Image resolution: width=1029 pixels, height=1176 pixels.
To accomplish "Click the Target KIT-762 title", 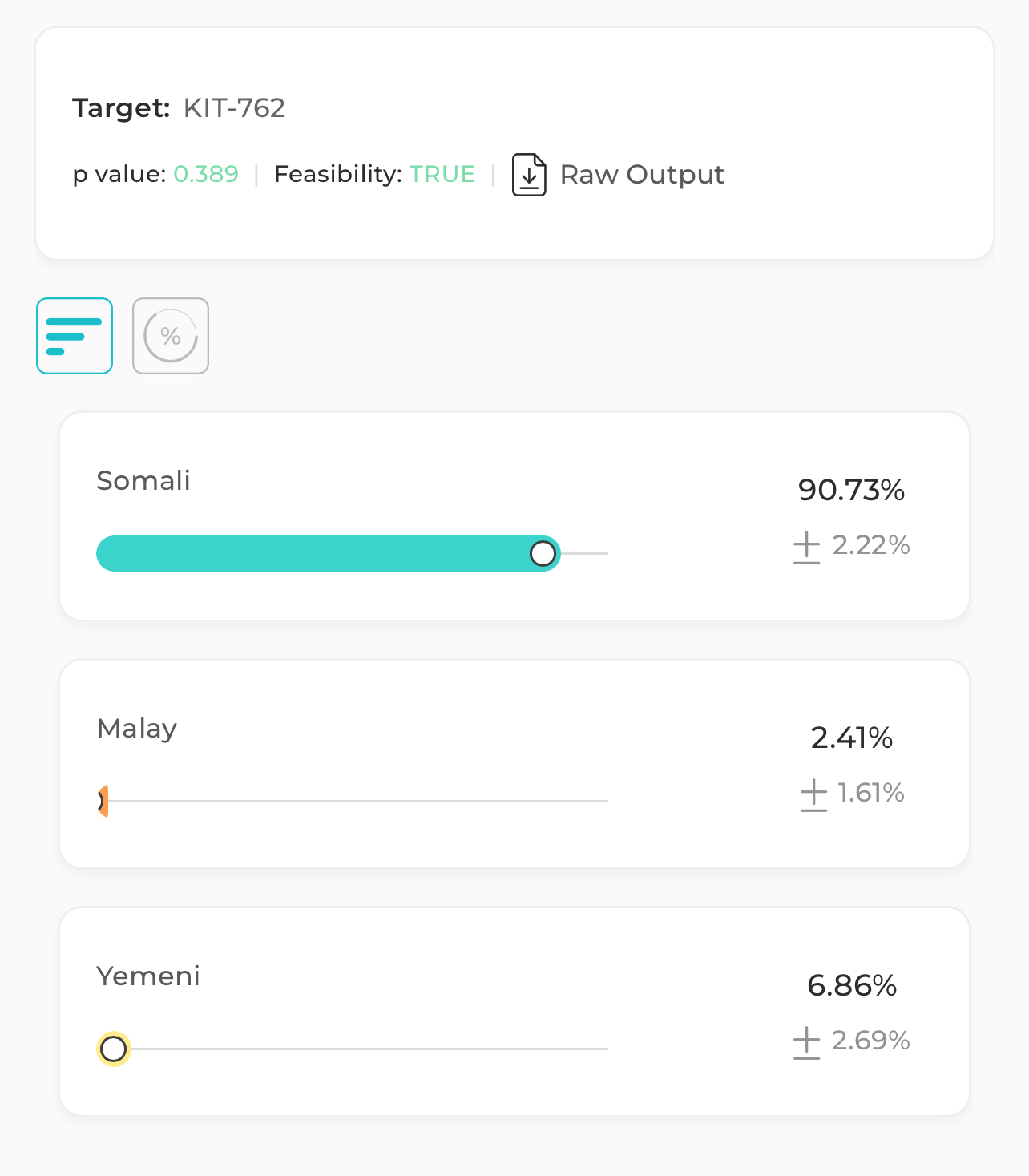I will (x=179, y=108).
